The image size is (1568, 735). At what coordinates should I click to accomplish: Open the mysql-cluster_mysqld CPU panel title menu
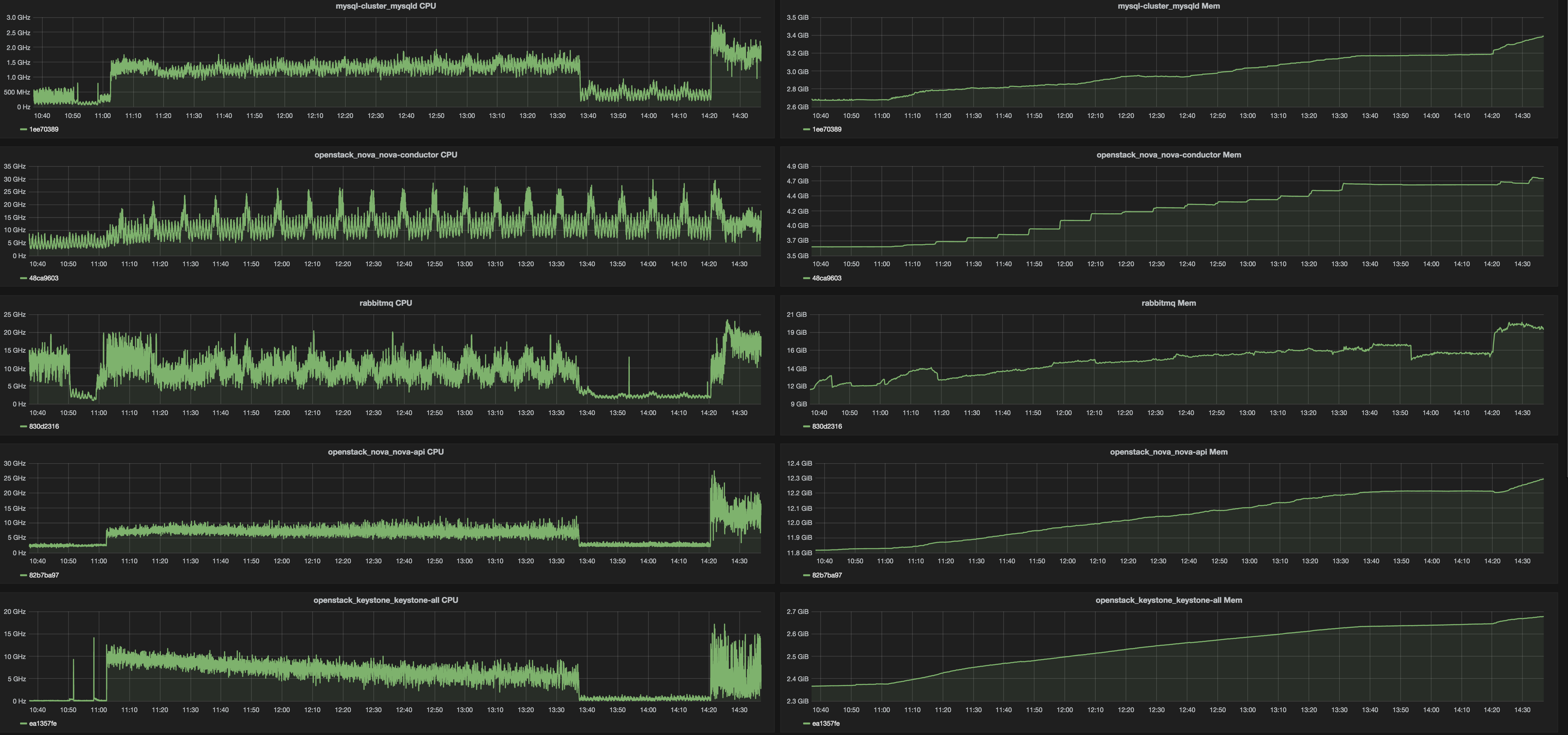pos(385,6)
